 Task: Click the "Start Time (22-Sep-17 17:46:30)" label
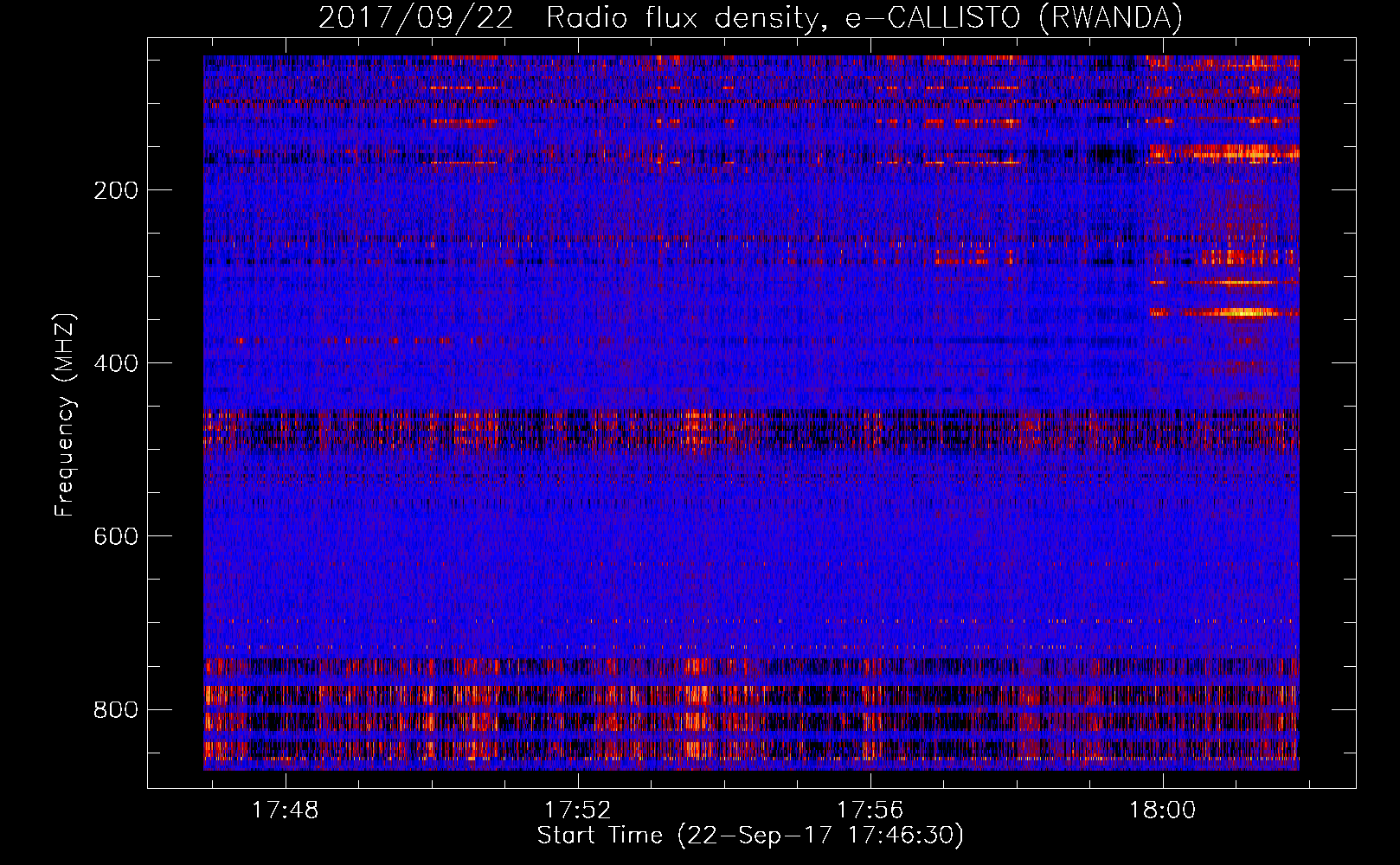[x=750, y=836]
